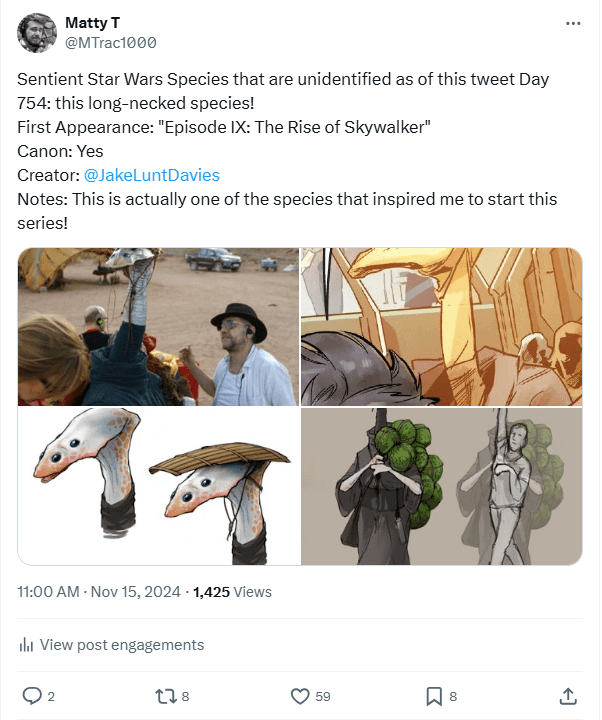Click the reply speech bubble icon
602x720 pixels.
click(x=31, y=695)
